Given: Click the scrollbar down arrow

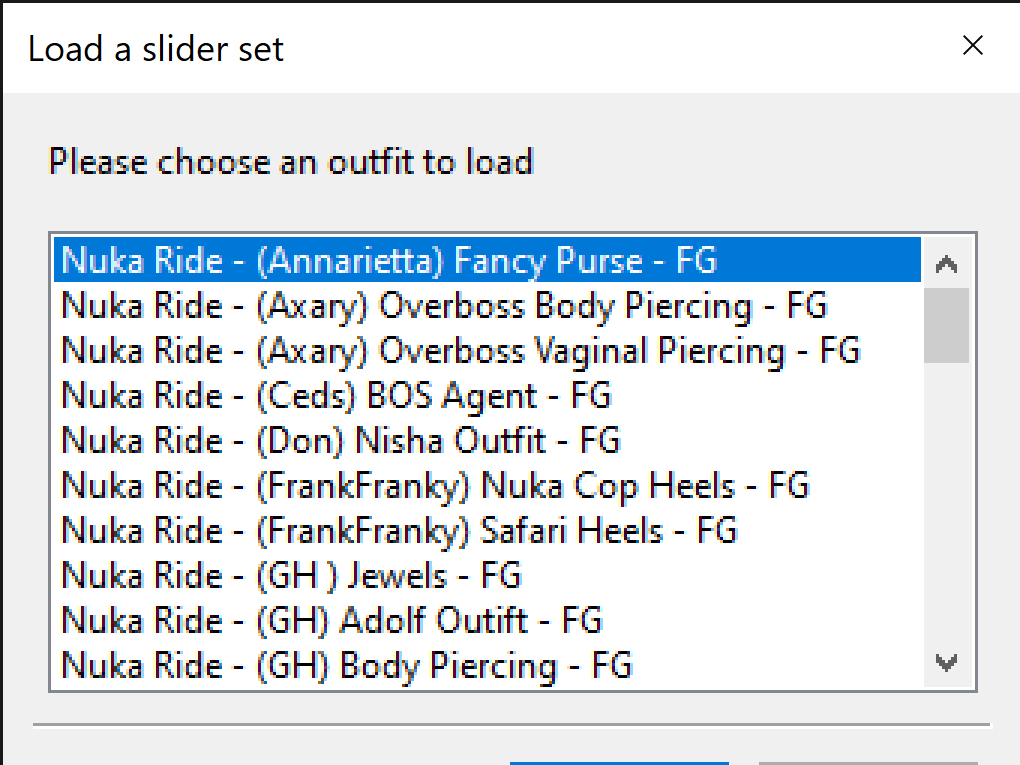Looking at the screenshot, I should coord(945,663).
